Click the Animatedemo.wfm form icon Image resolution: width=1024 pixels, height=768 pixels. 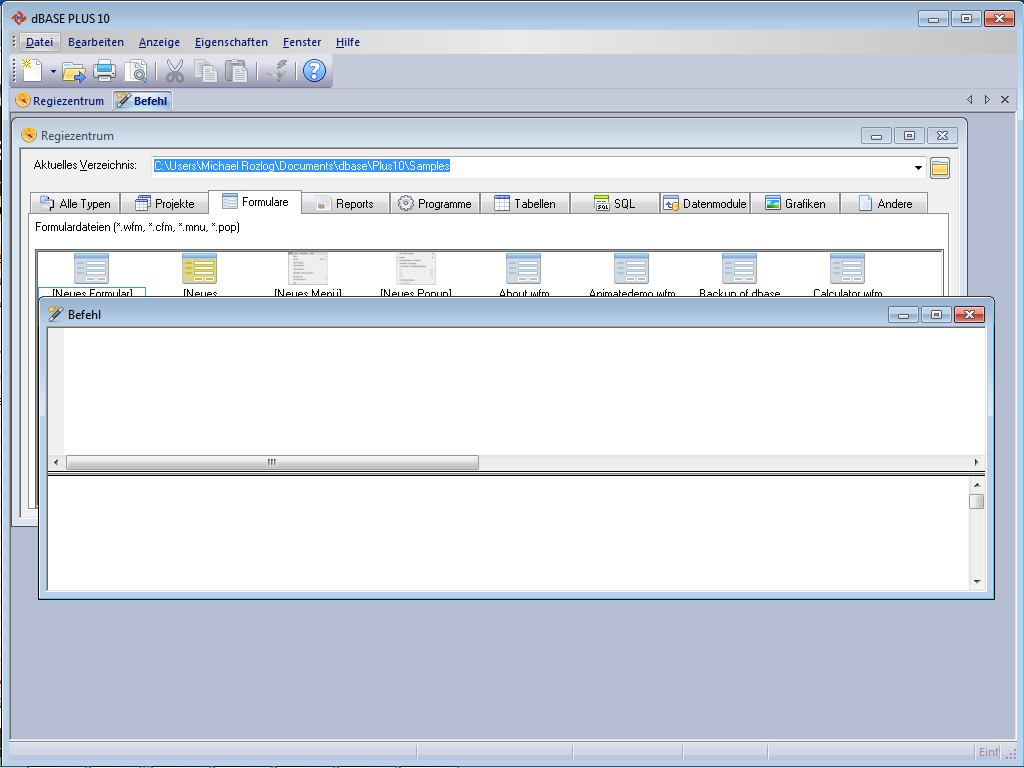click(632, 269)
